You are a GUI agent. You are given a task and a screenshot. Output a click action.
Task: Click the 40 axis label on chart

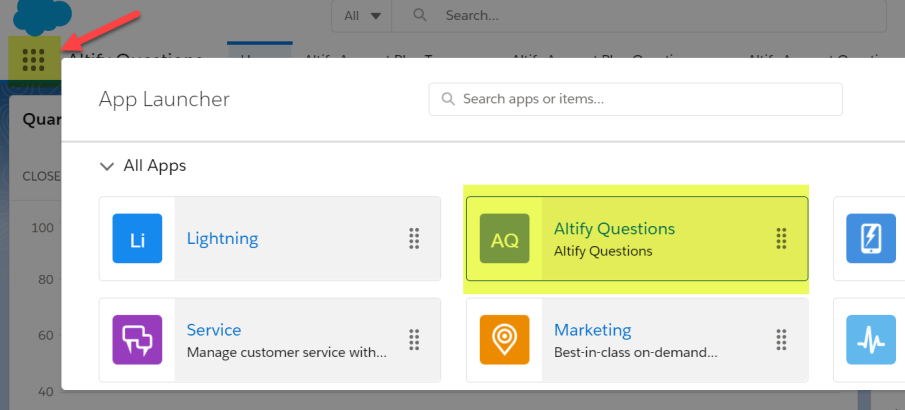[45, 392]
